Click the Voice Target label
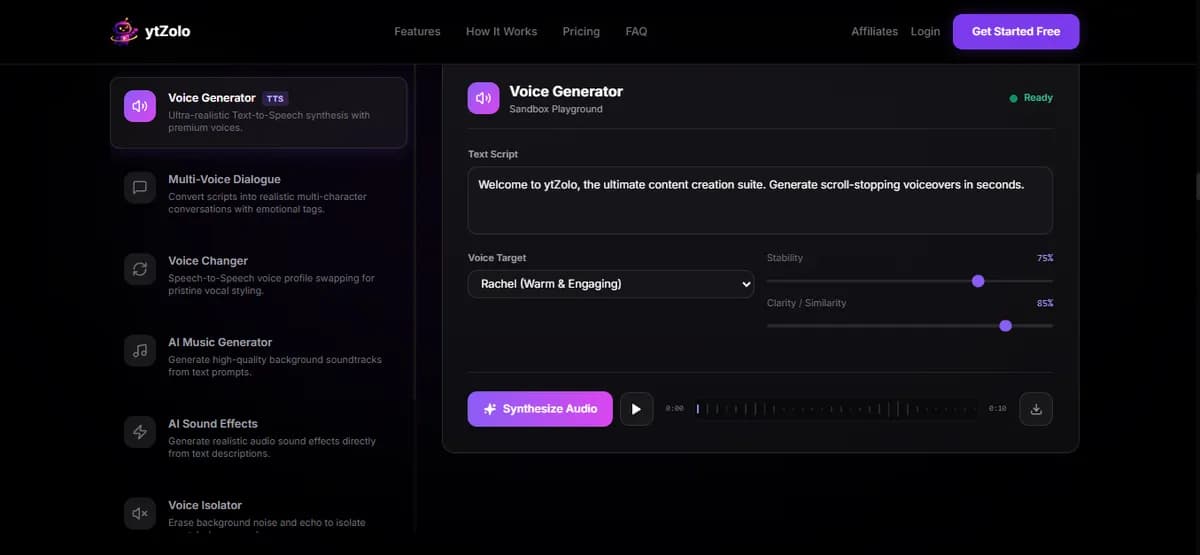Viewport: 1200px width, 555px height. point(497,258)
